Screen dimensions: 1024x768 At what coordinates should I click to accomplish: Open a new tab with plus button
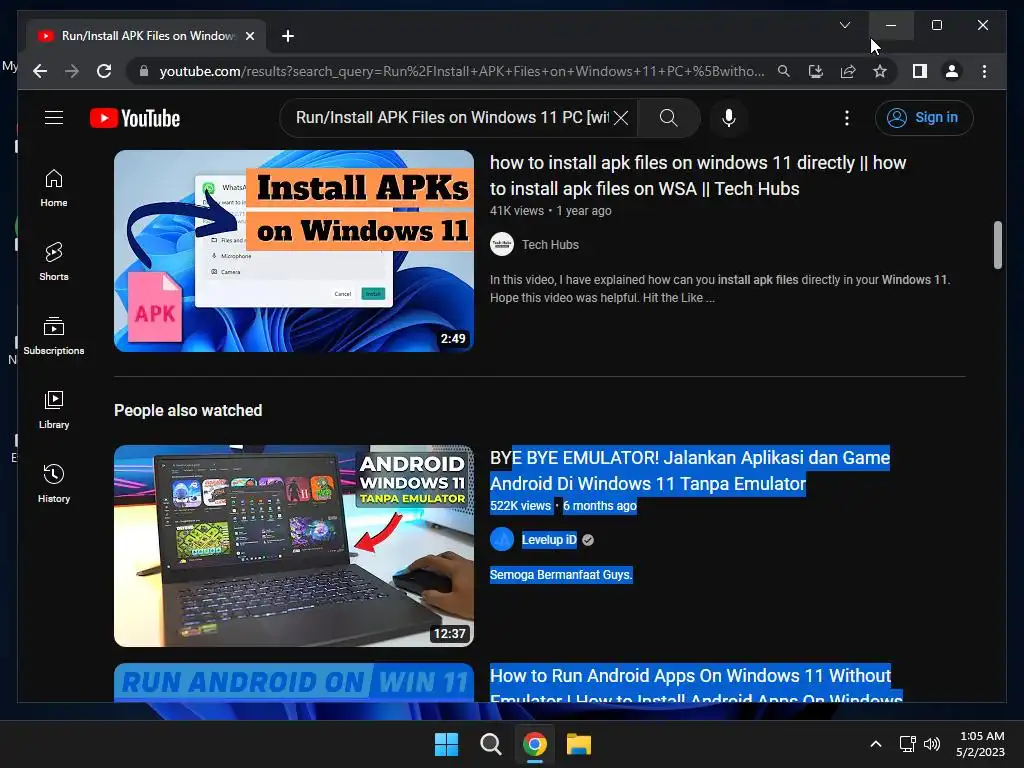point(287,36)
